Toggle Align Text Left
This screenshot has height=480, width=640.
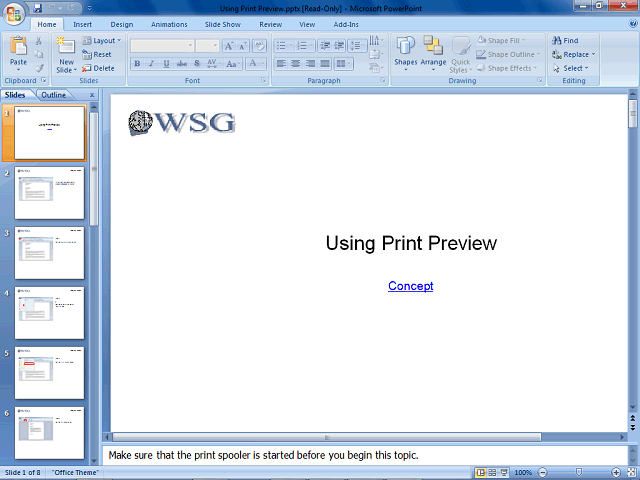coord(281,64)
